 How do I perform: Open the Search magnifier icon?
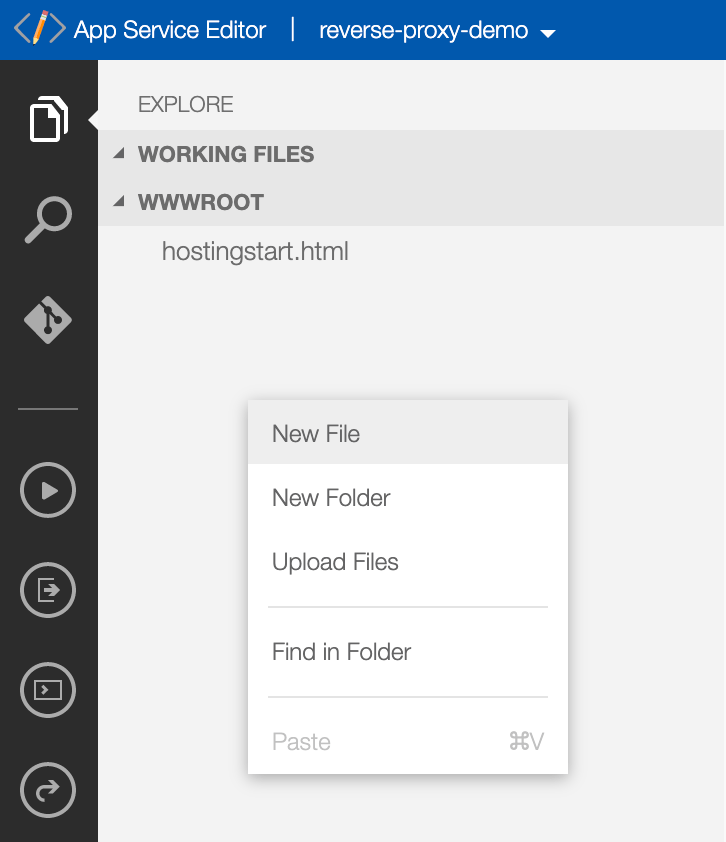point(48,219)
